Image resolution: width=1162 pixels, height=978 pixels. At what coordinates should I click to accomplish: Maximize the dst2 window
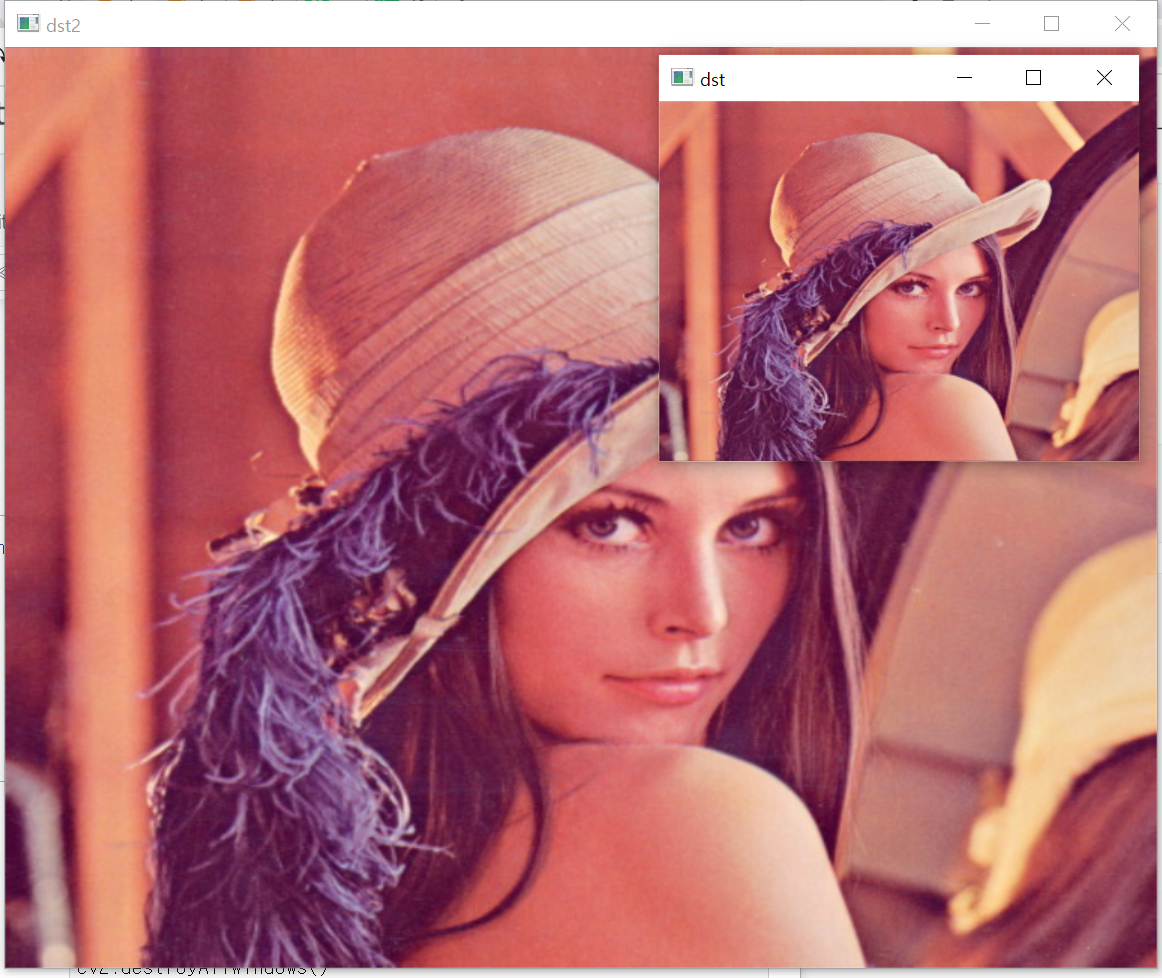tap(1051, 24)
